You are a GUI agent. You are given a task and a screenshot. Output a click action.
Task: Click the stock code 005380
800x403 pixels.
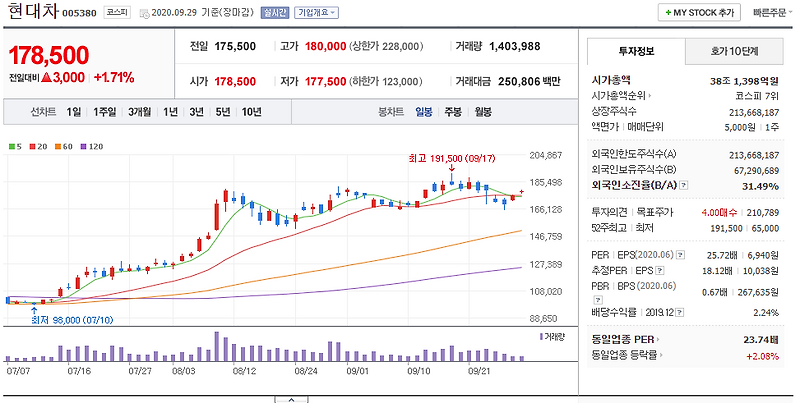79,13
